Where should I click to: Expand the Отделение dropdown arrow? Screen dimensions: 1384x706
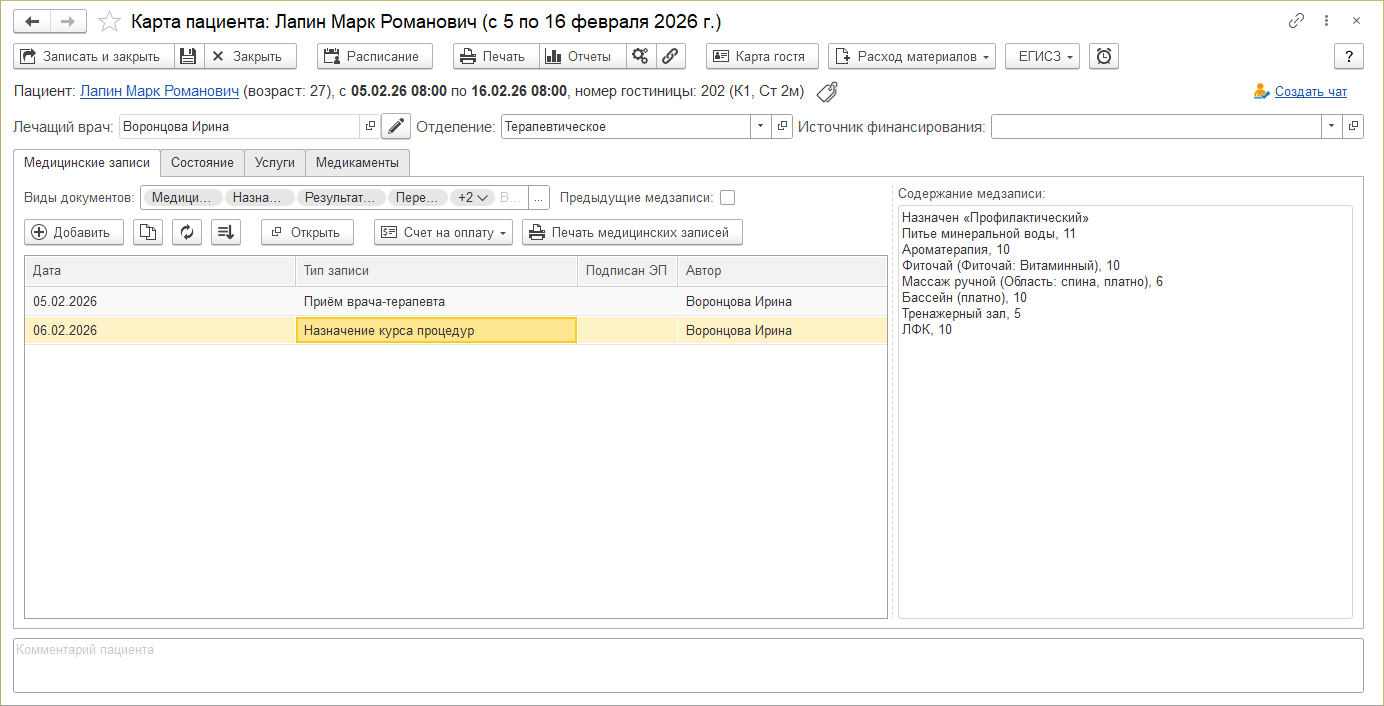pos(761,127)
